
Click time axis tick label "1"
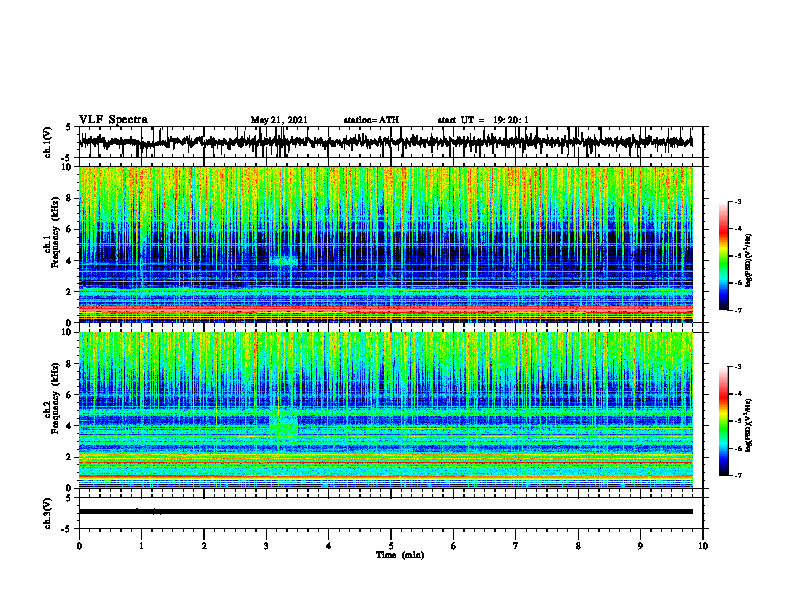[141, 546]
